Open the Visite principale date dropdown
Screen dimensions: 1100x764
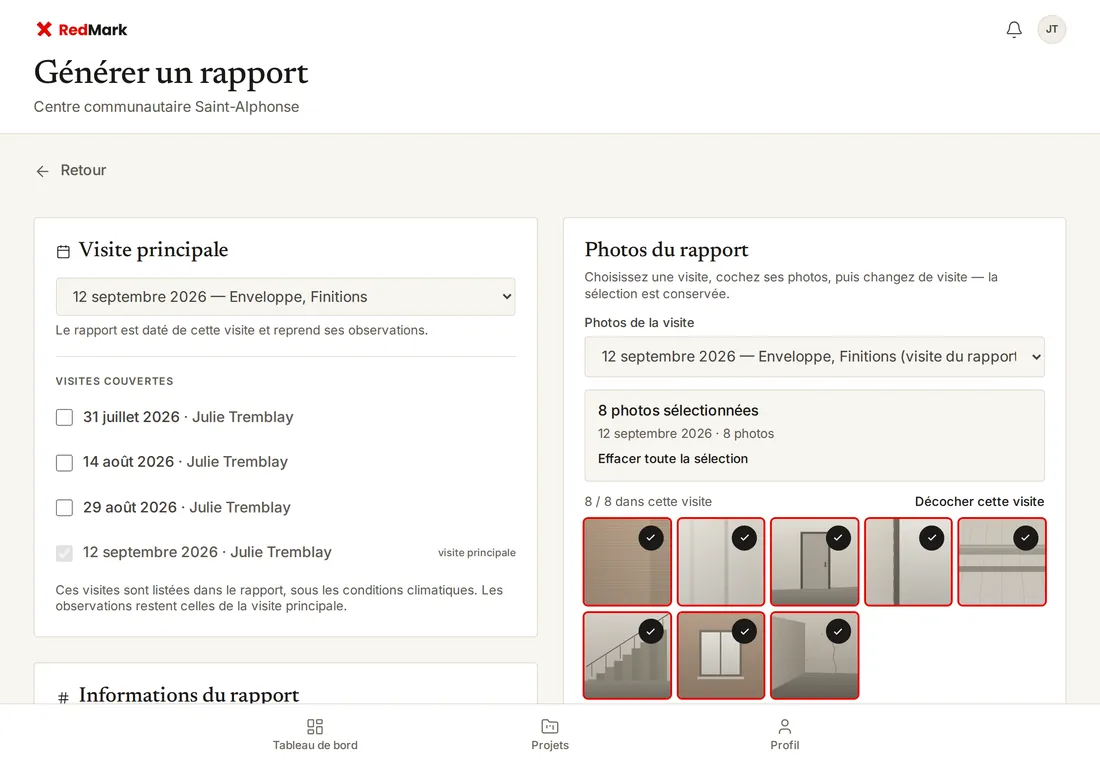(x=286, y=297)
